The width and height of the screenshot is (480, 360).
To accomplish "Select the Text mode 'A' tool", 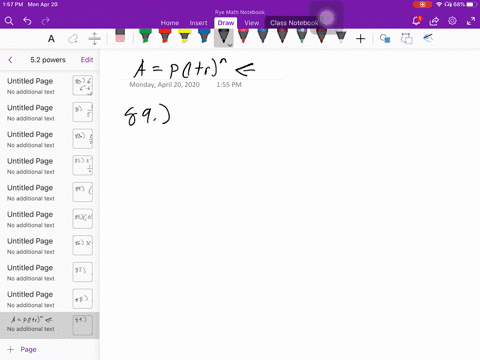I will [x=51, y=39].
